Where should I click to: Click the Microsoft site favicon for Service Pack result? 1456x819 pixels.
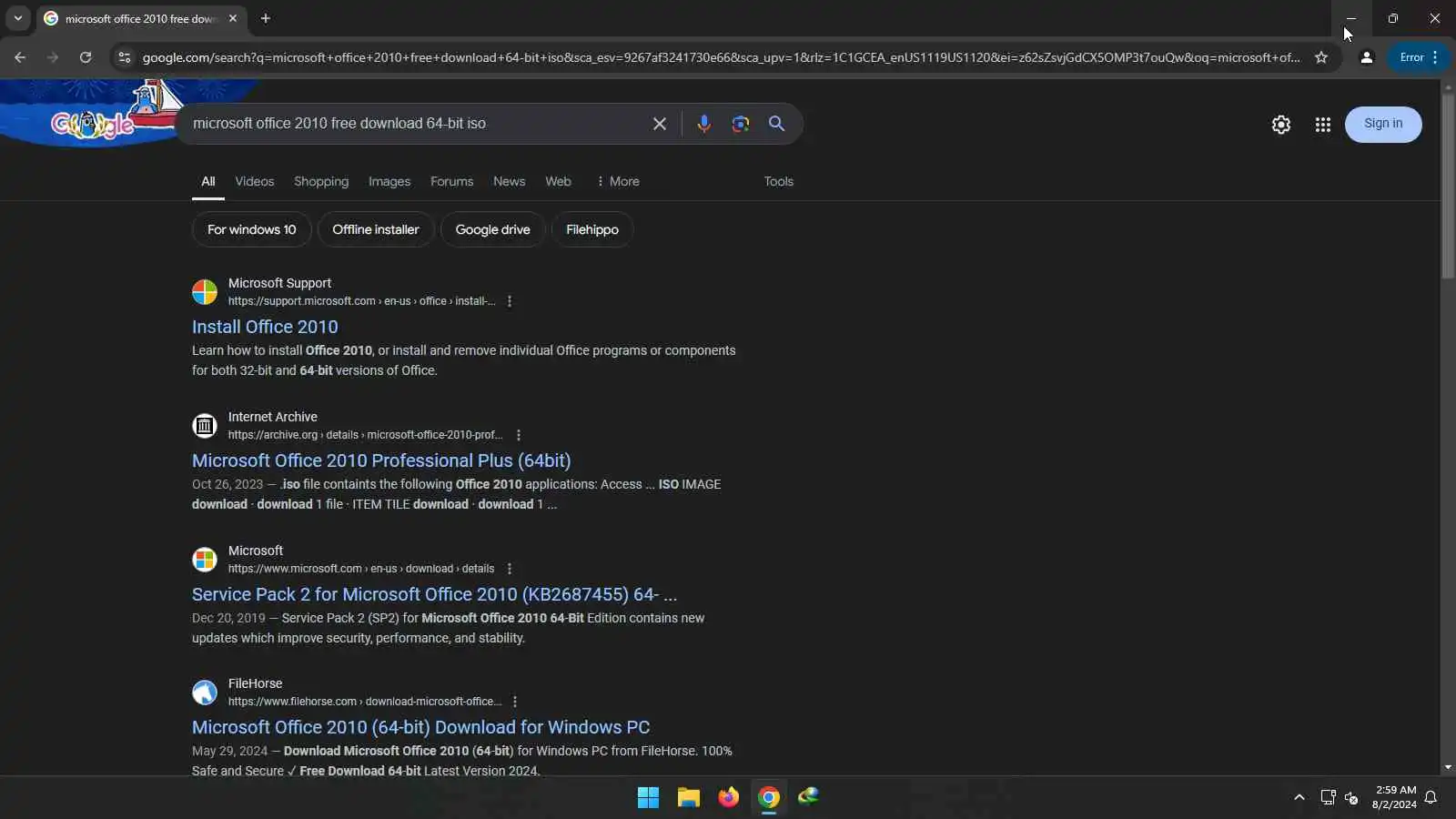[x=205, y=560]
